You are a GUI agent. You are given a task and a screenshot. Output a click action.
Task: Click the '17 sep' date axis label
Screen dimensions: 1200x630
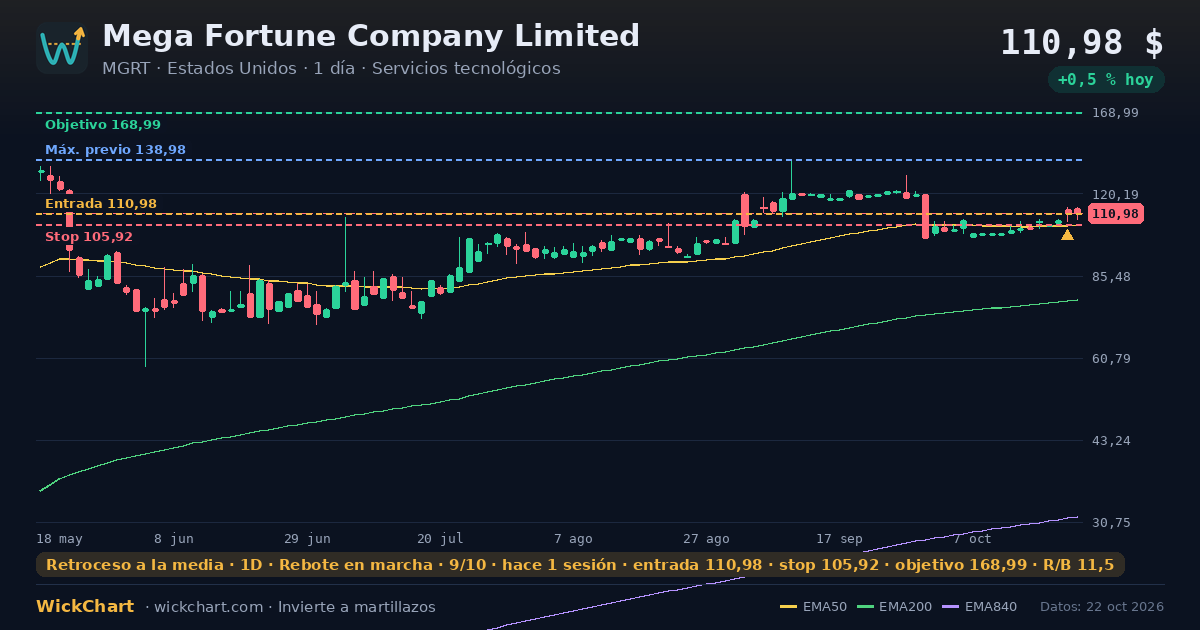click(839, 539)
